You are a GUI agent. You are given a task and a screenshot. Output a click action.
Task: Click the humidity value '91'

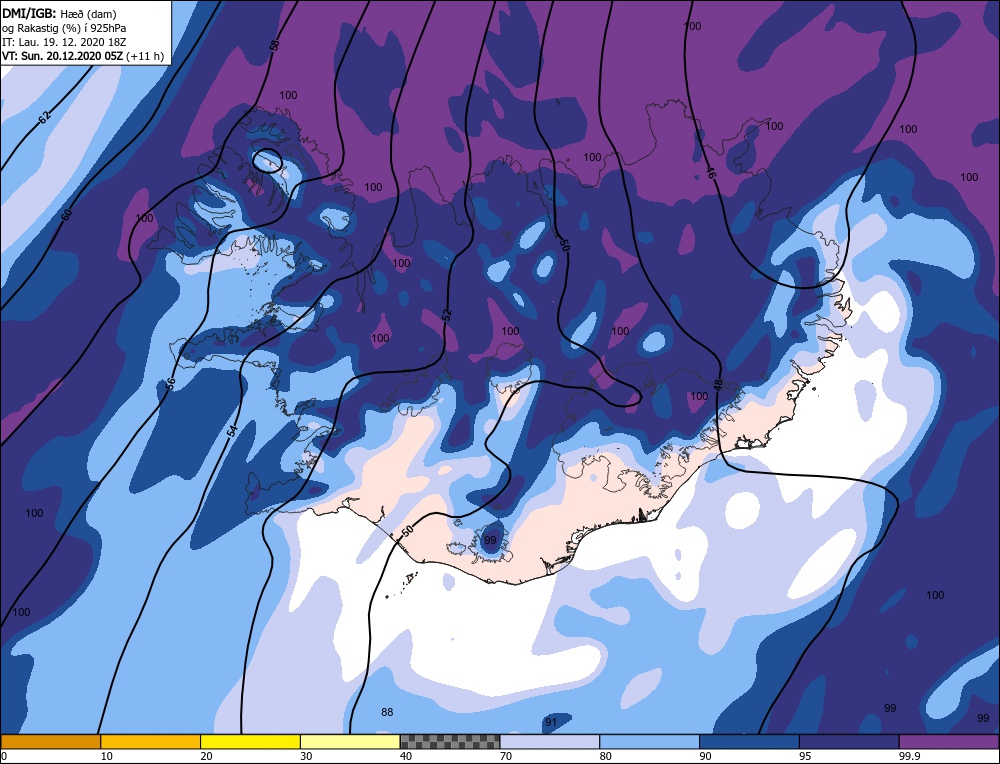[x=551, y=723]
